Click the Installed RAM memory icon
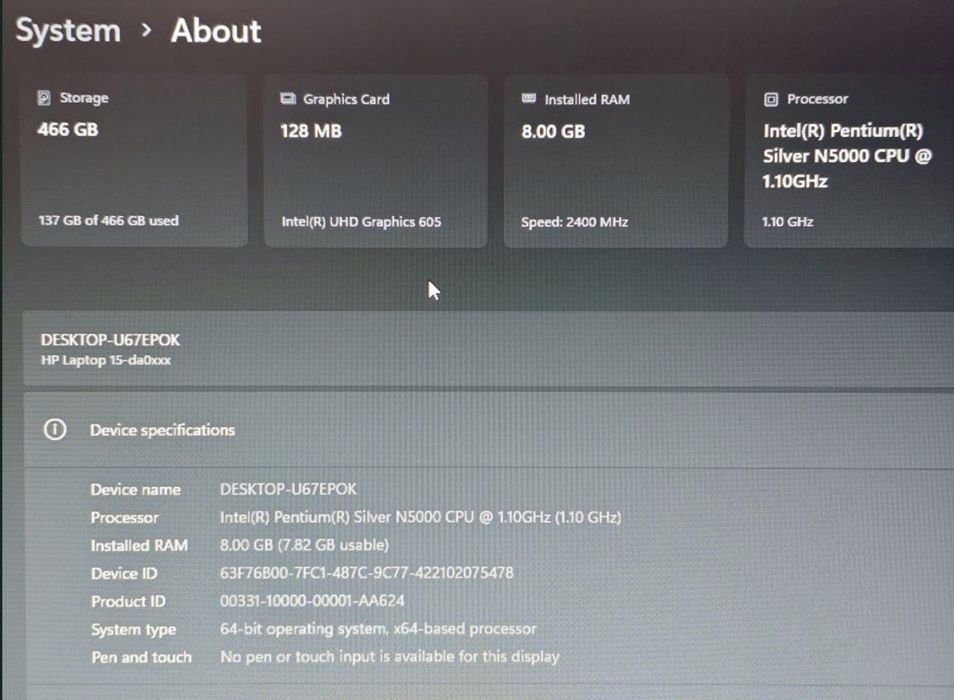This screenshot has width=954, height=700. coord(529,99)
